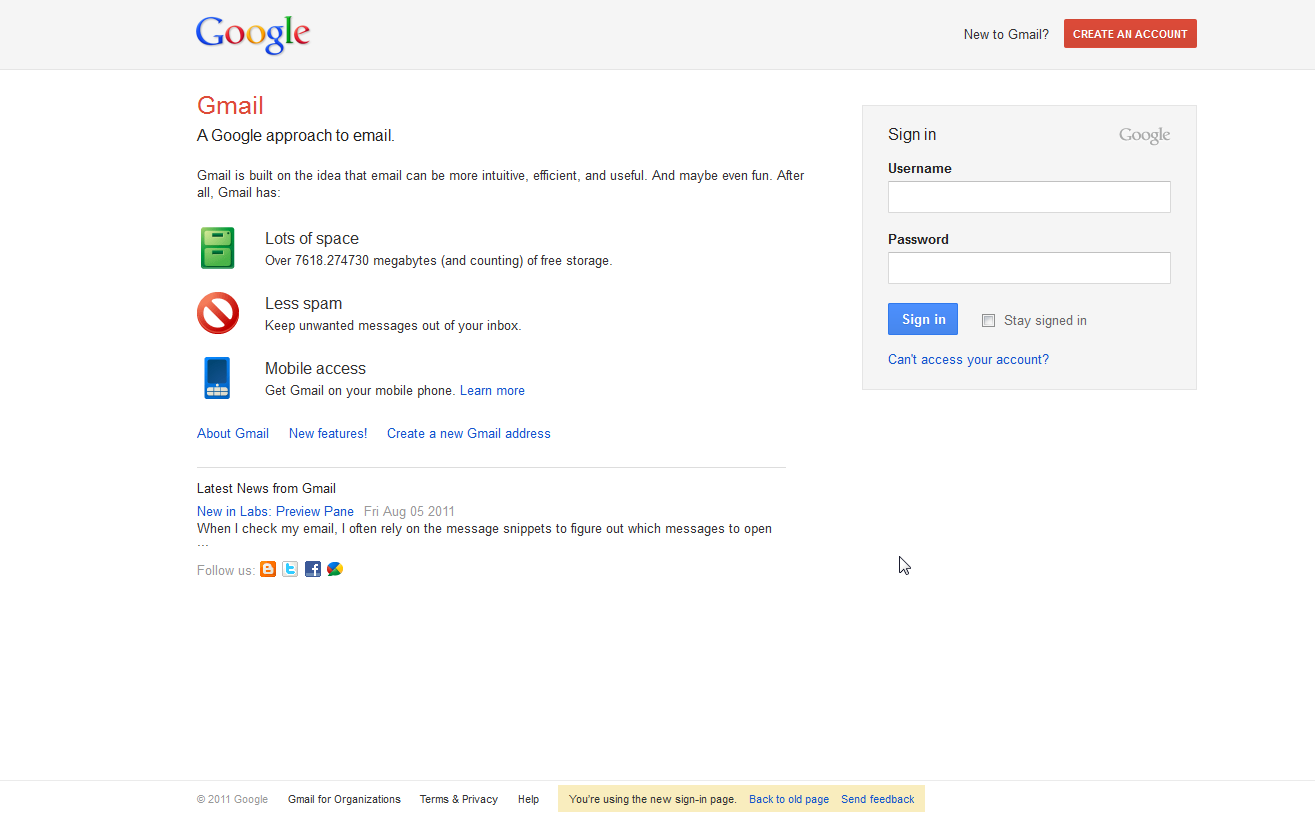Screen dimensions: 1315x815
Task: Click the Fri Aug 05 2011 date
Action: 409,512
